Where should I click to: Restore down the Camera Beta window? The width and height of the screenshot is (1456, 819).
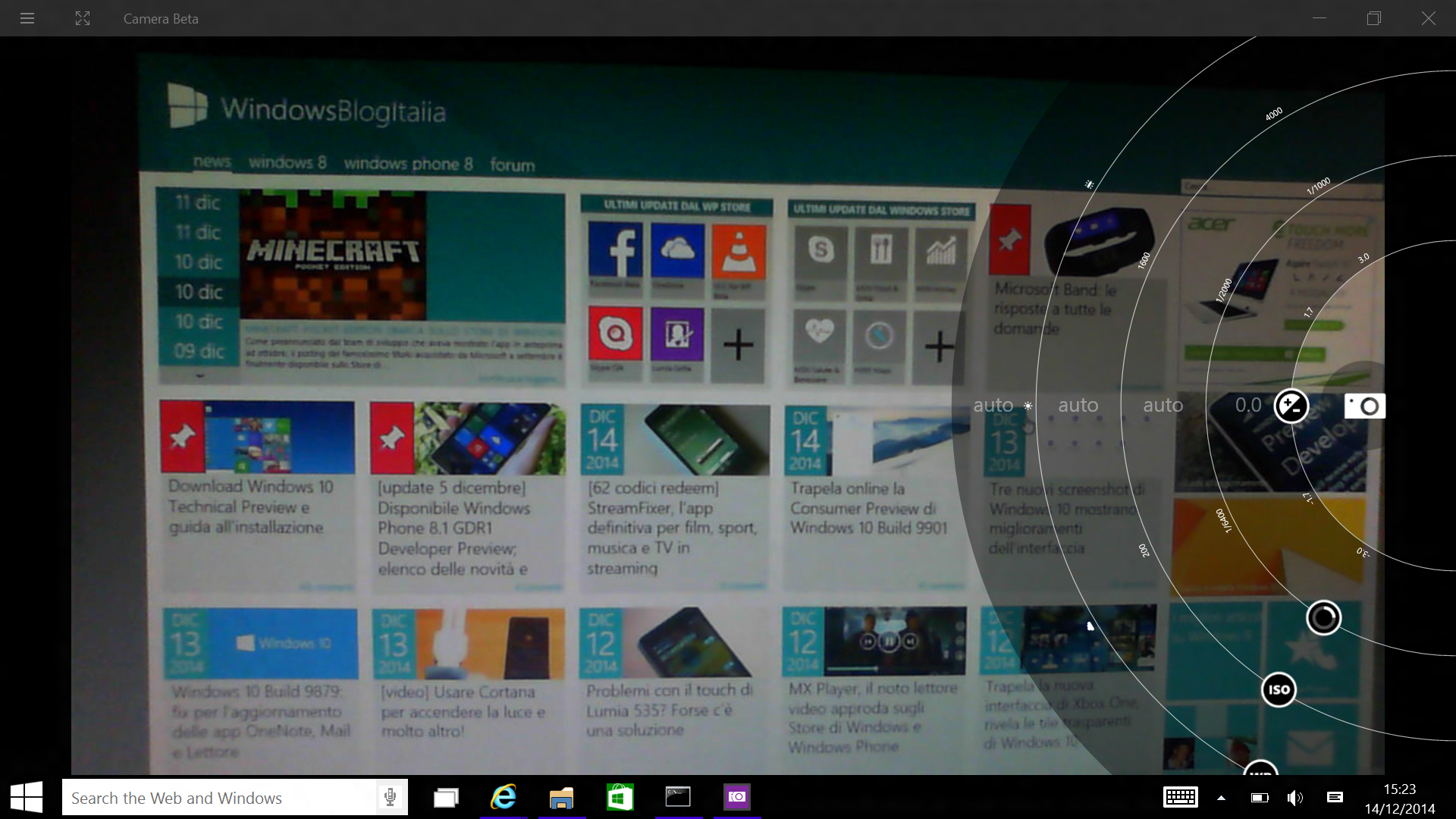click(1374, 18)
